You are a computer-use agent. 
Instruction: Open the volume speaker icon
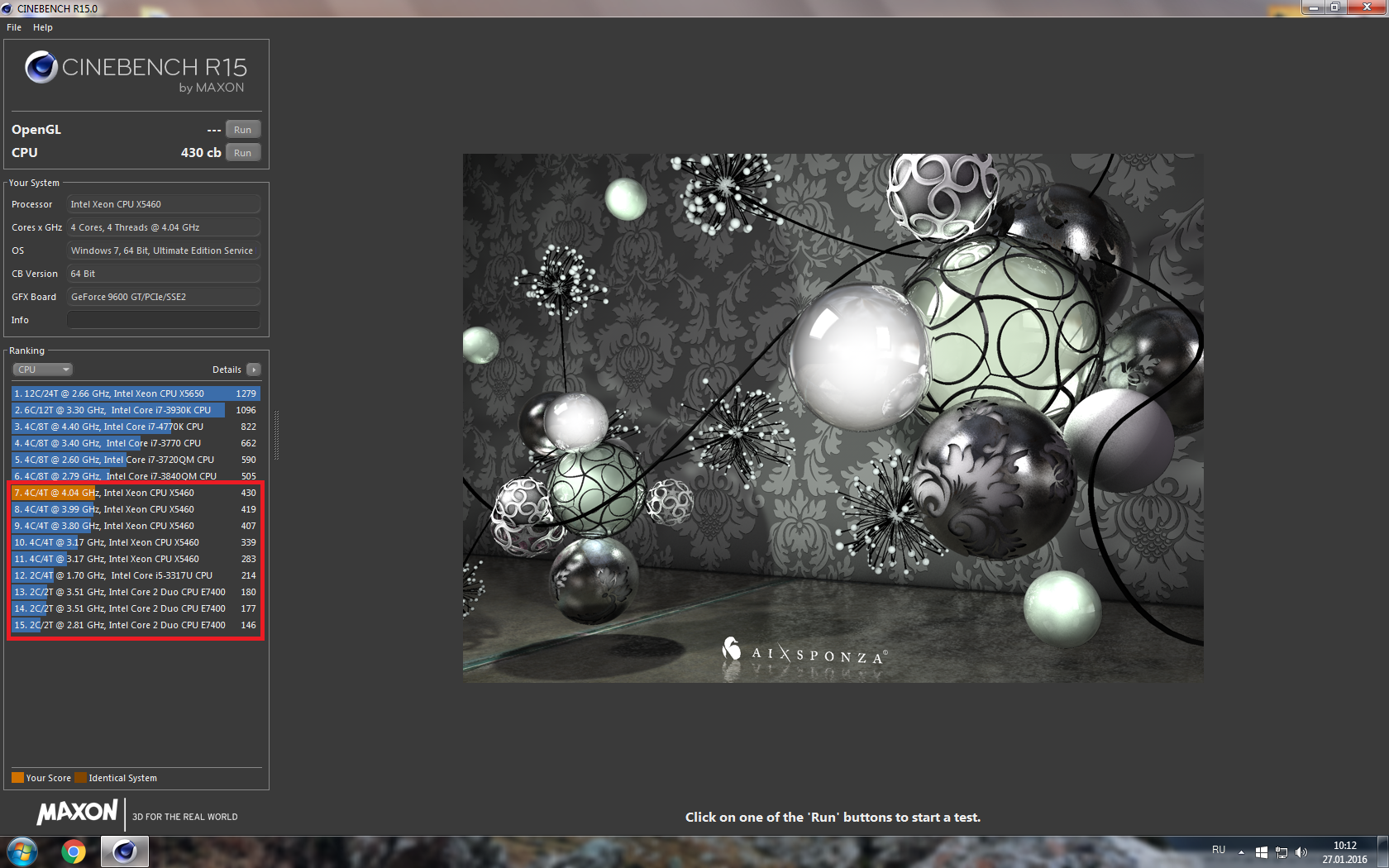click(1301, 851)
